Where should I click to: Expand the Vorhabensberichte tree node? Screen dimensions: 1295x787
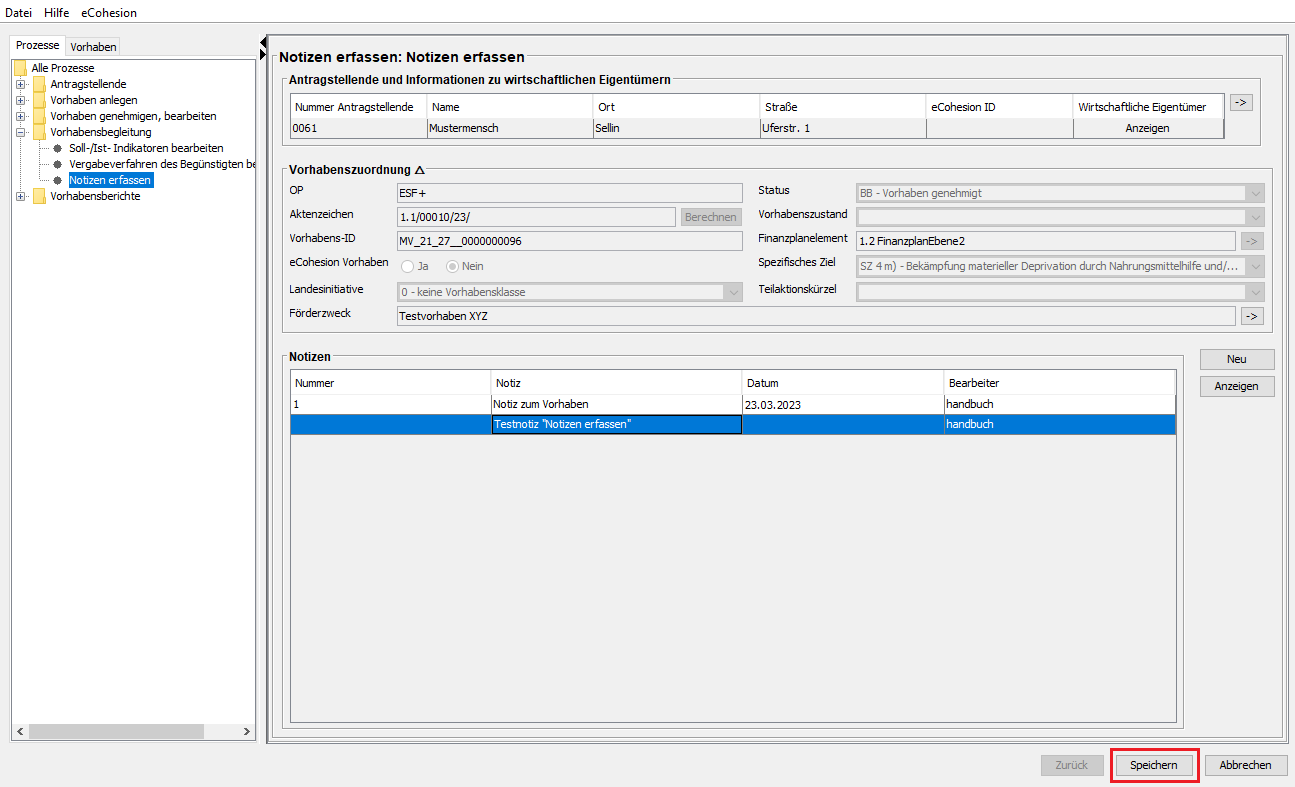[20, 196]
